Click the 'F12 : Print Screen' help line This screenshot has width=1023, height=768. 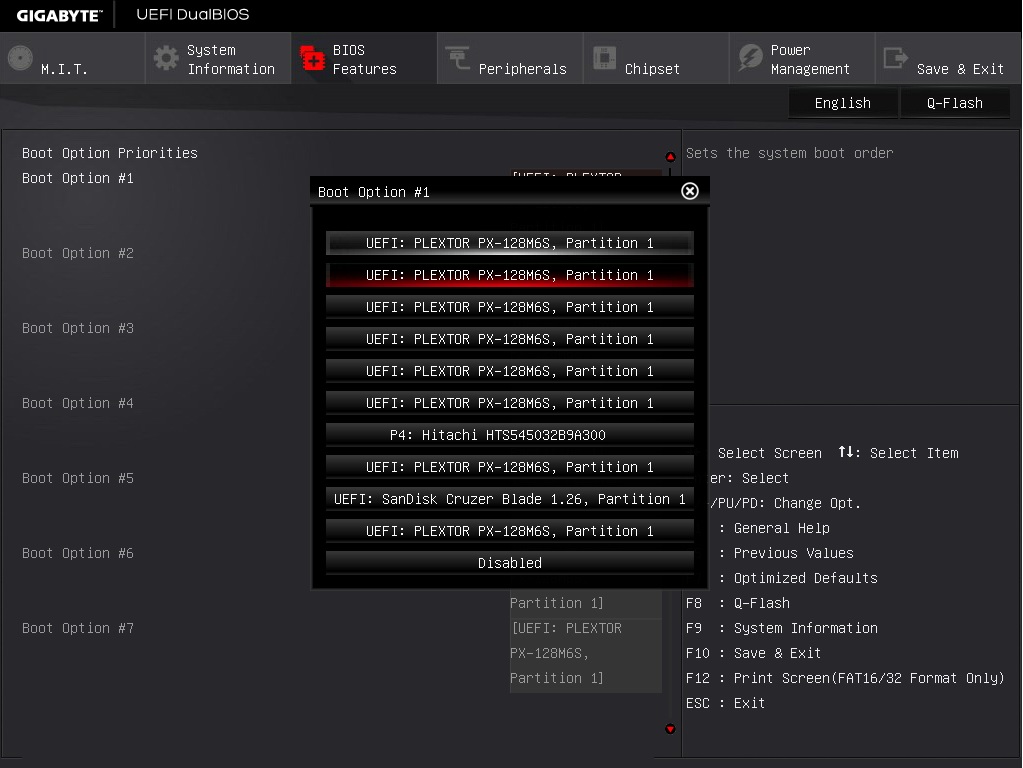point(845,678)
